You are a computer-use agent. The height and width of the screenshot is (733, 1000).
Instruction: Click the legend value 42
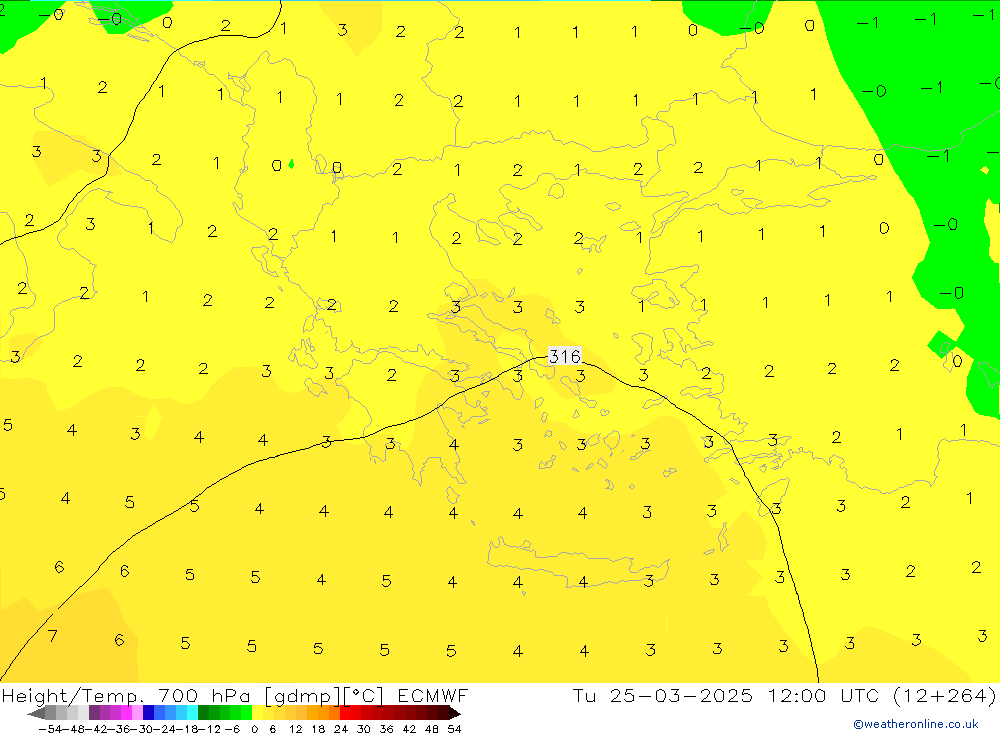[409, 729]
